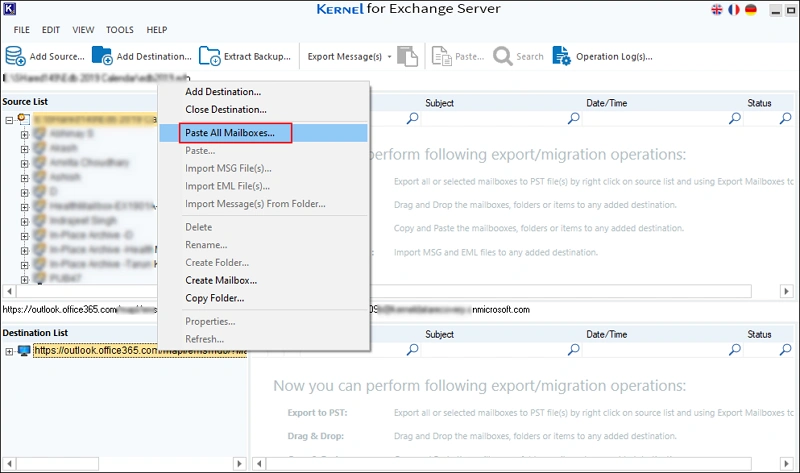800x473 pixels.
Task: Click the Extract Backup icon
Action: tap(209, 56)
